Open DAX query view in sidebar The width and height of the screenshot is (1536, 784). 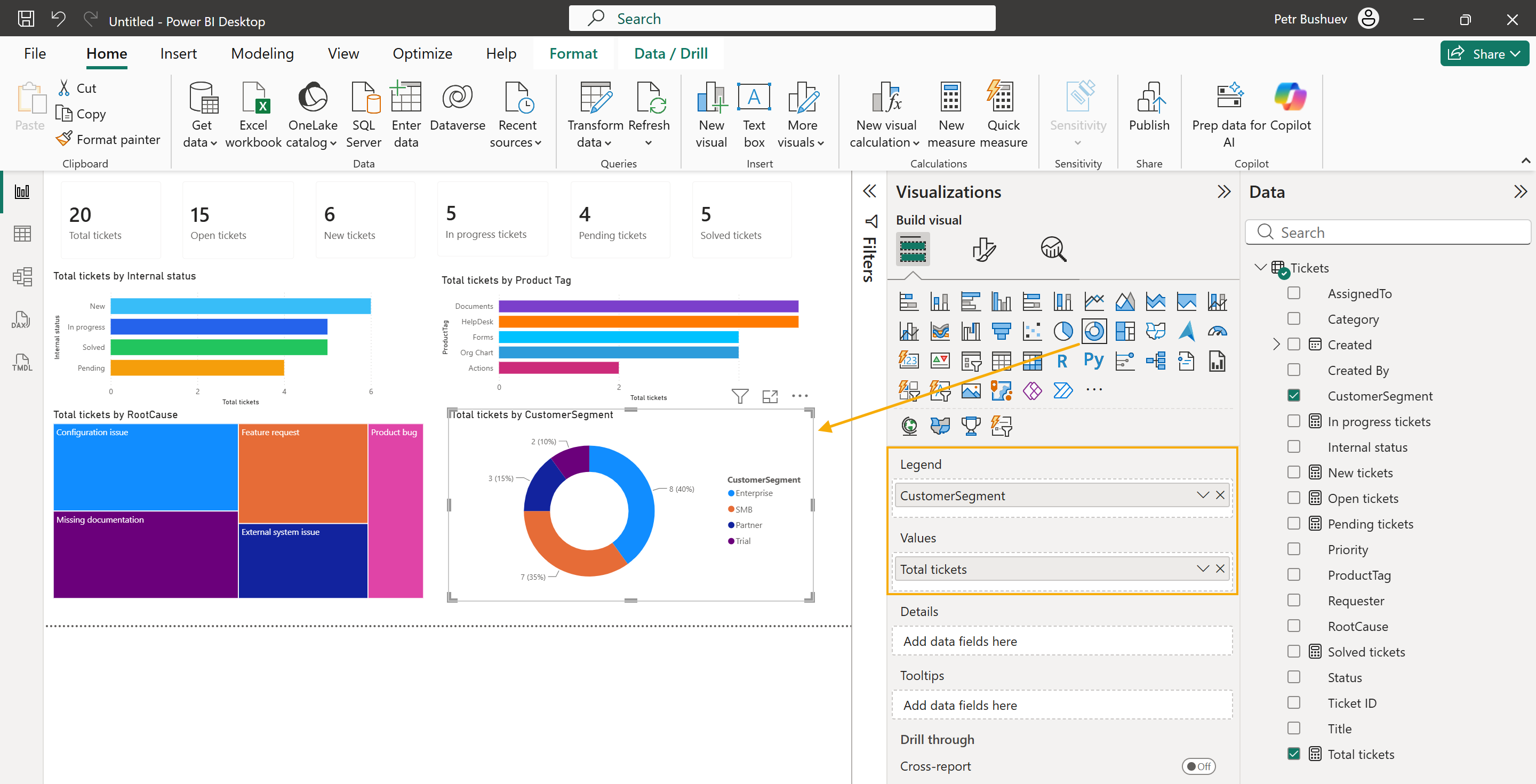pyautogui.click(x=22, y=319)
